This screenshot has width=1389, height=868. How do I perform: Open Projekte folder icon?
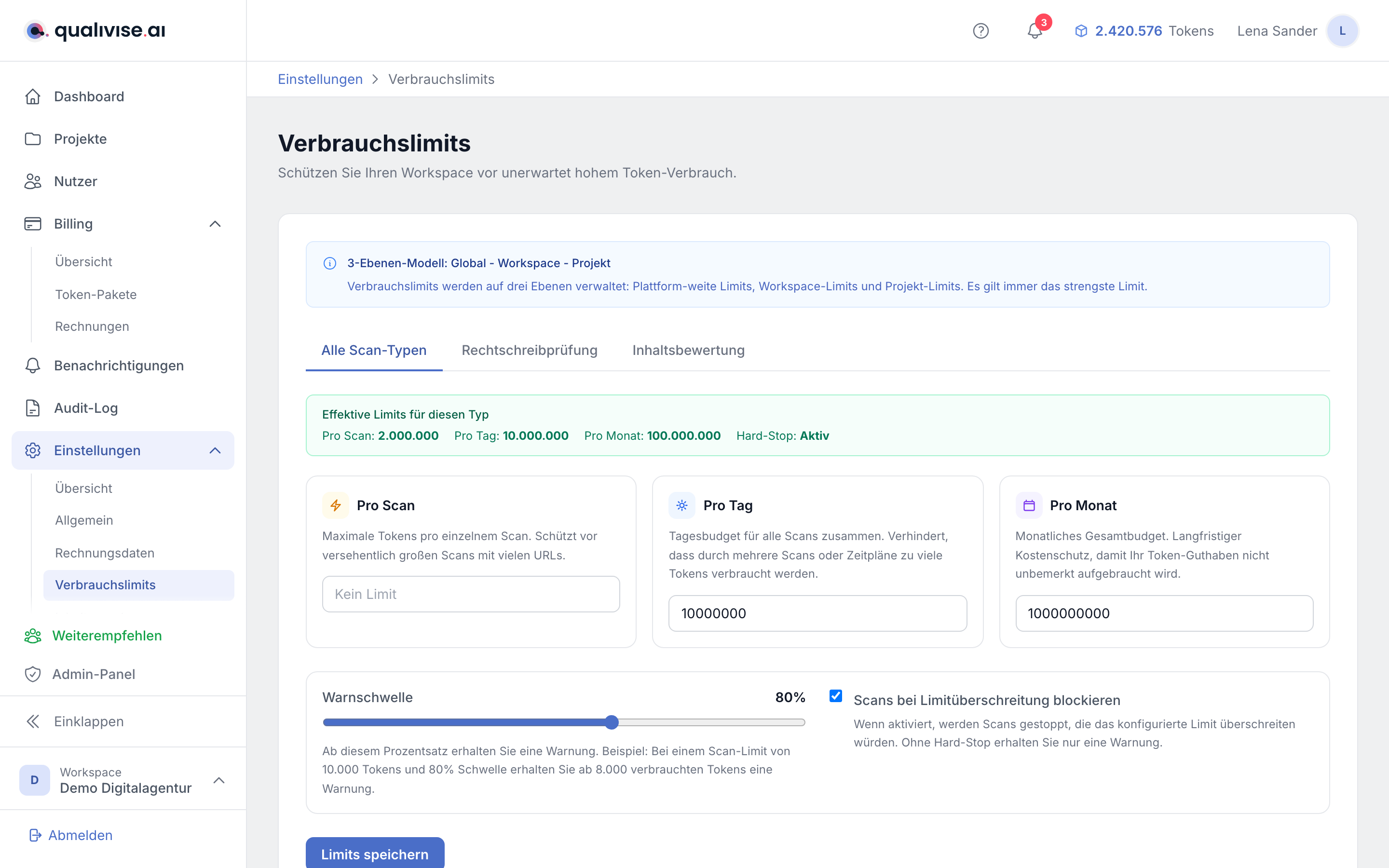33,139
